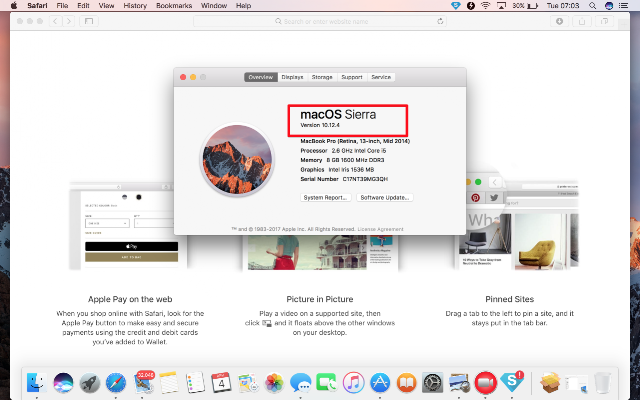This screenshot has height=400, width=640.
Task: Open iBooks in the Dock
Action: tap(407, 383)
